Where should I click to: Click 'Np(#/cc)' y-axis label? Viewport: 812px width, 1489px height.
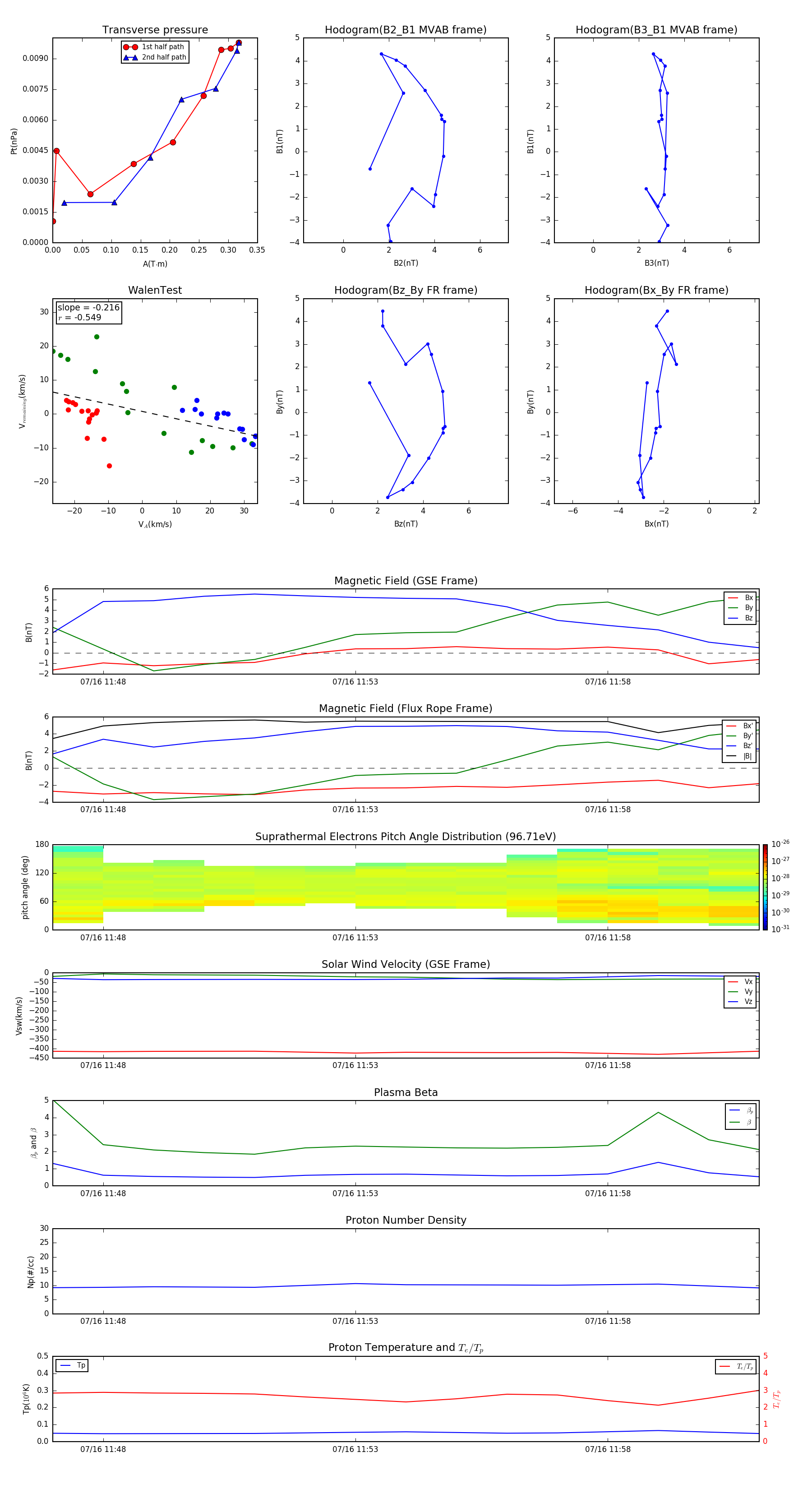31,1272
